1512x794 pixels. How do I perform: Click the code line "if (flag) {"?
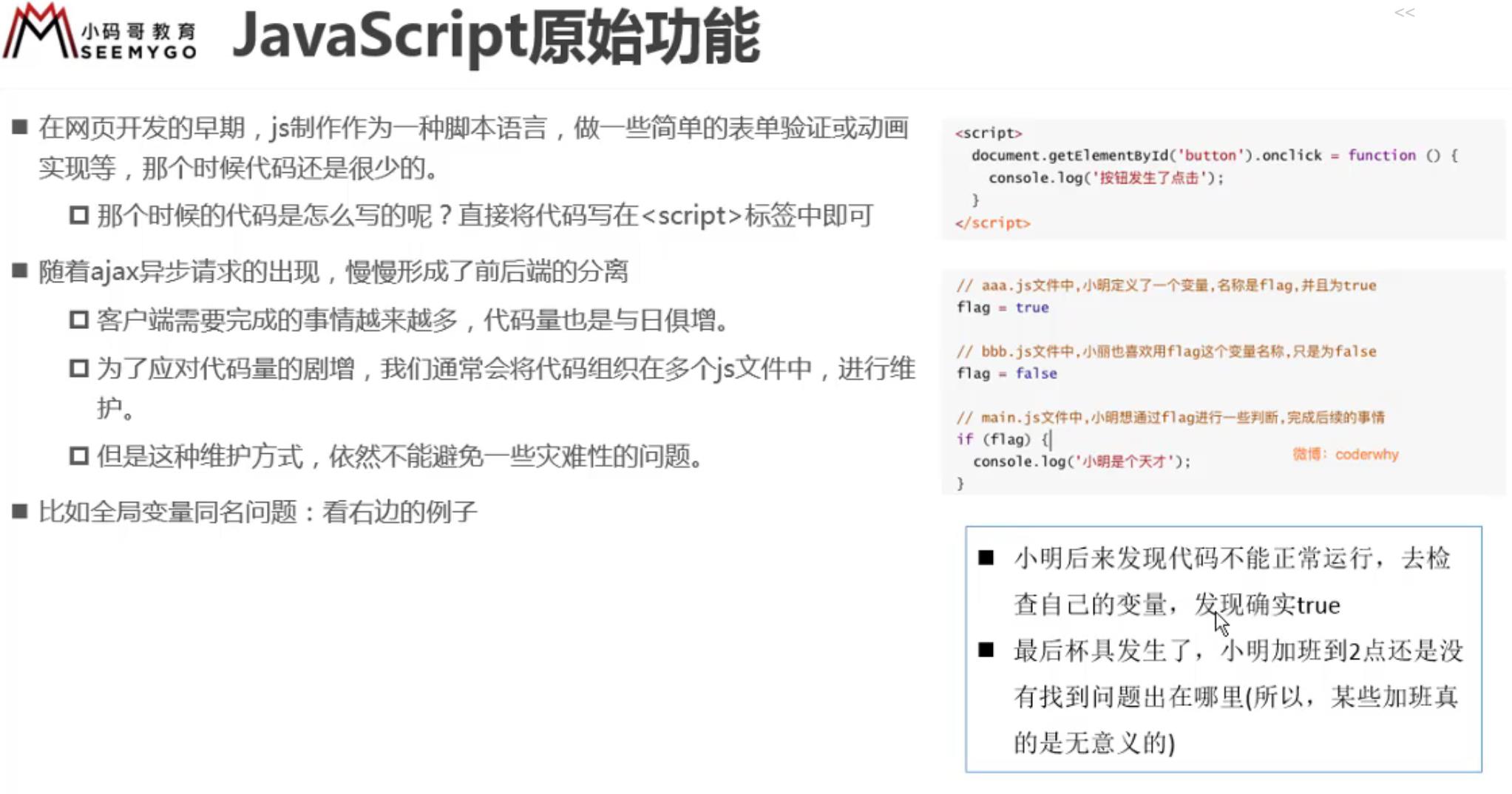click(x=1003, y=439)
